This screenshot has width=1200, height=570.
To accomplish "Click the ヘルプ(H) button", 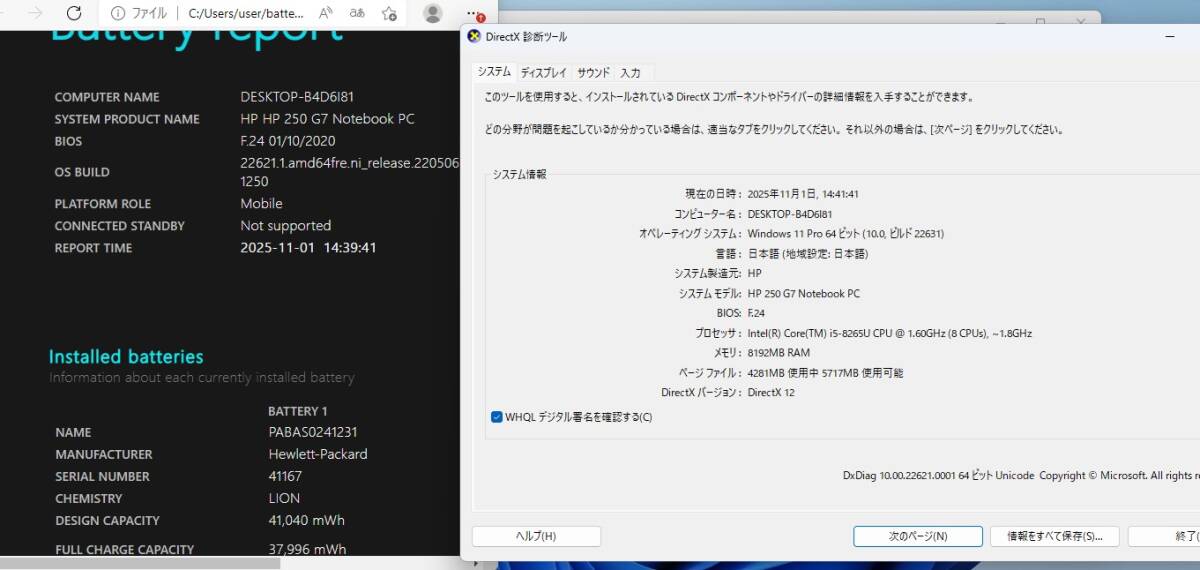I will [x=536, y=536].
